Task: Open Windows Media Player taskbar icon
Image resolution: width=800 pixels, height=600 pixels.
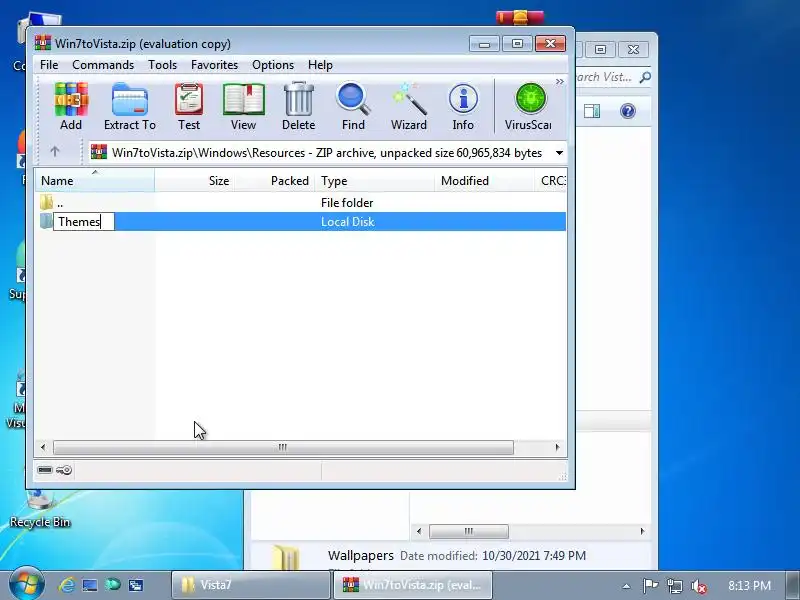Action: (x=112, y=585)
